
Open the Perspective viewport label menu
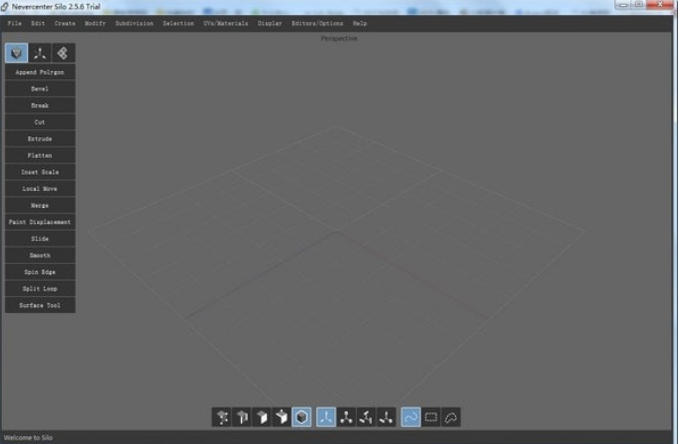[x=339, y=38]
